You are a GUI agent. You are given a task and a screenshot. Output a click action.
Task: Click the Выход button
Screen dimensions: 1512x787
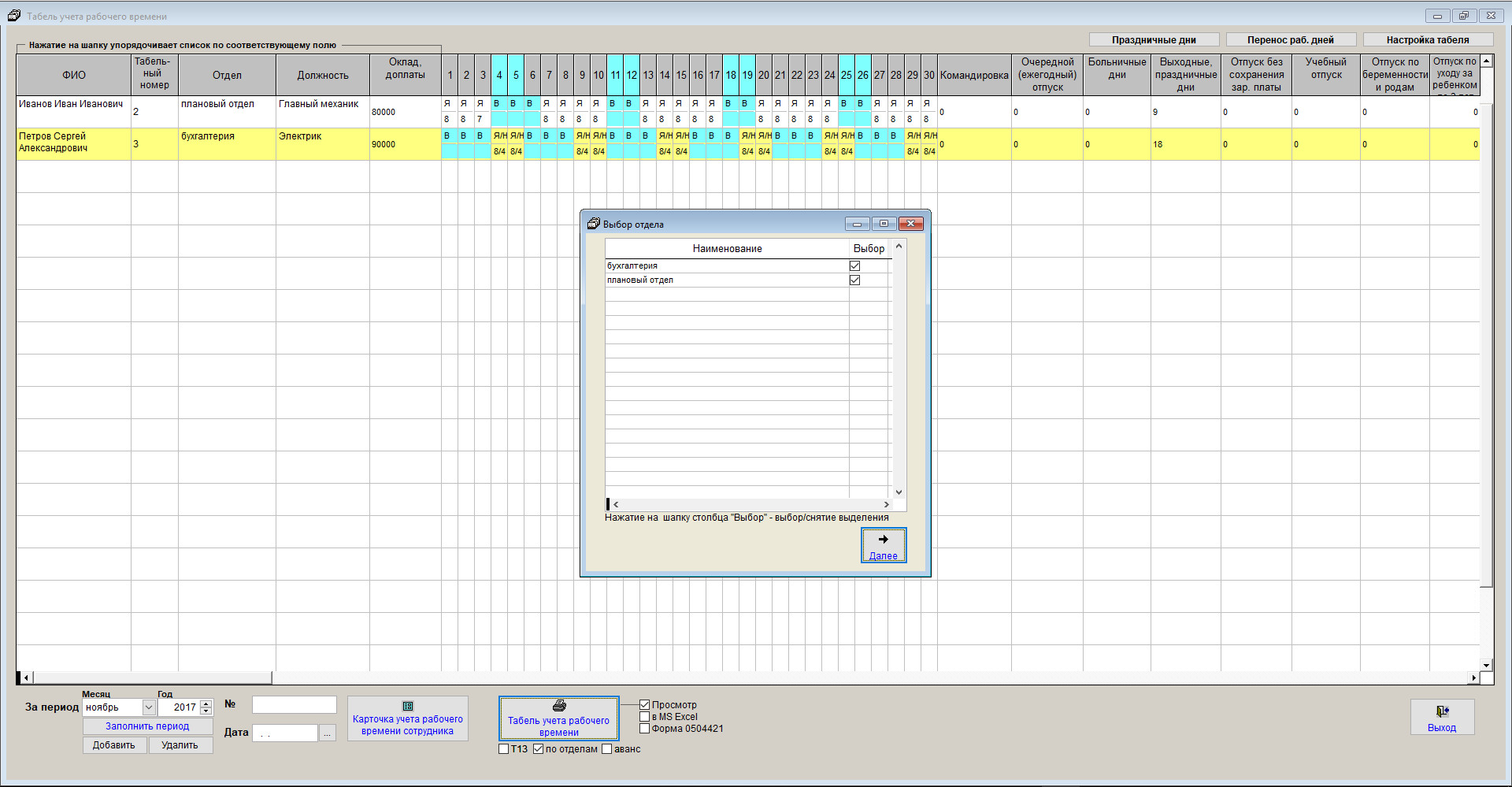click(x=1442, y=717)
